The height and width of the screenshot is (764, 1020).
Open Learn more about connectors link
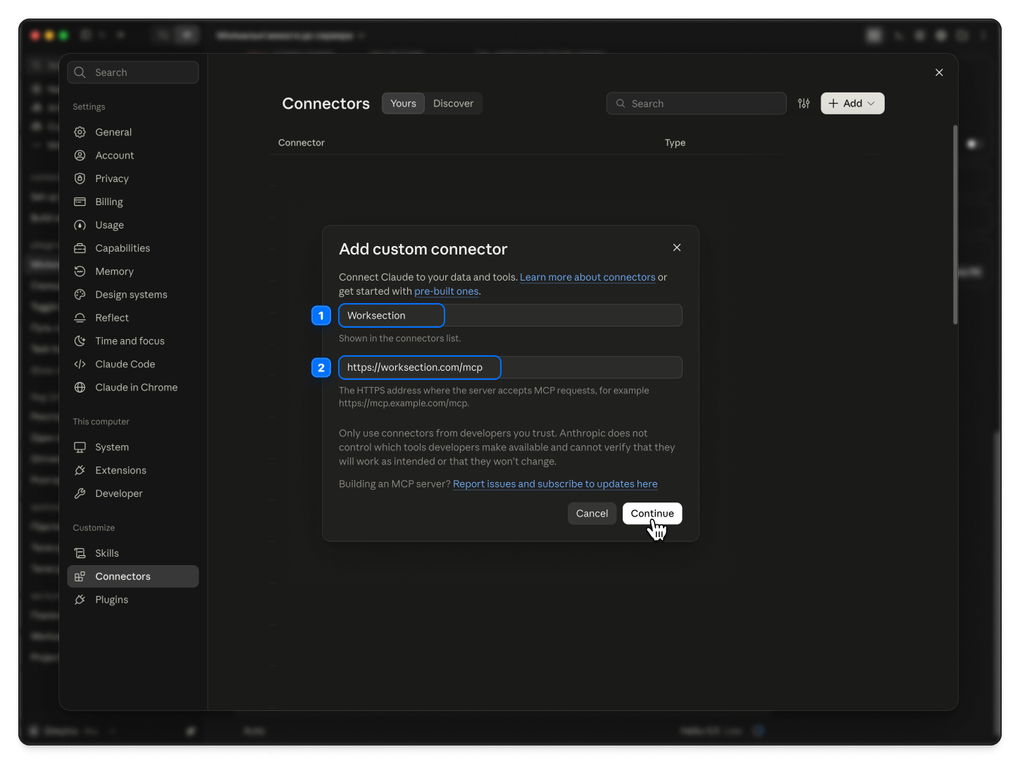(587, 277)
